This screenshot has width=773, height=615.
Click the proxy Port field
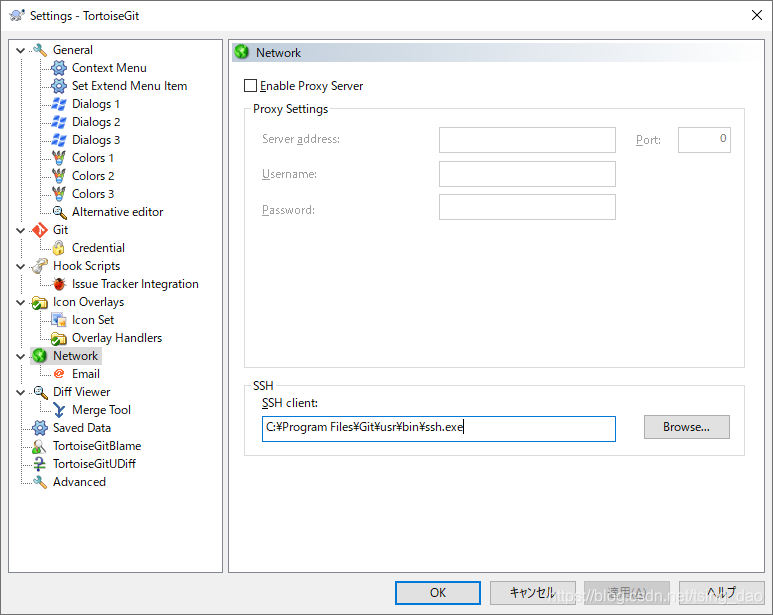coord(704,140)
